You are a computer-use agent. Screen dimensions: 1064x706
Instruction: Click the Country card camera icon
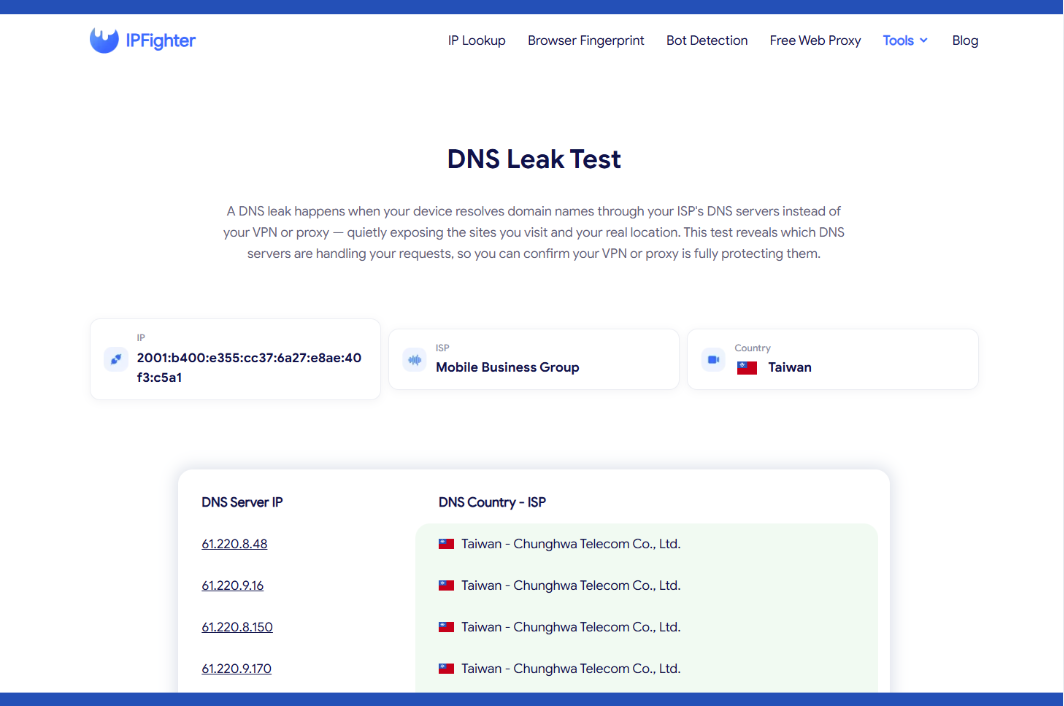(713, 360)
